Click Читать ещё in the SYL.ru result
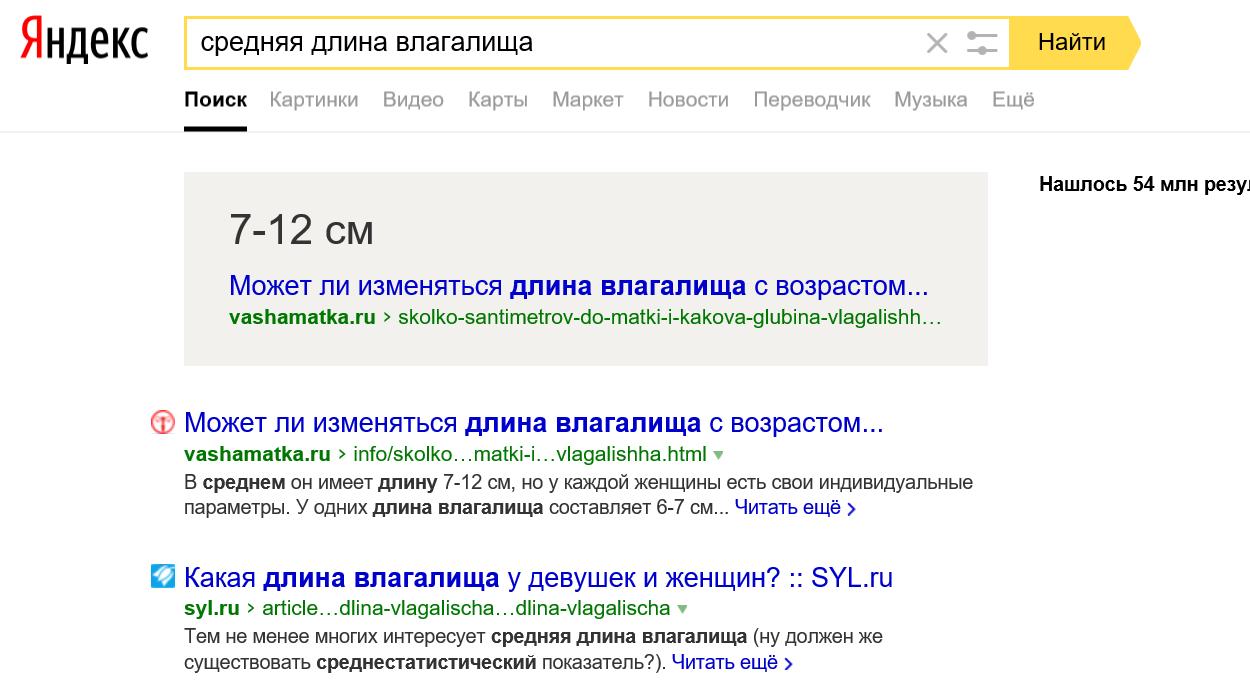 click(x=732, y=662)
